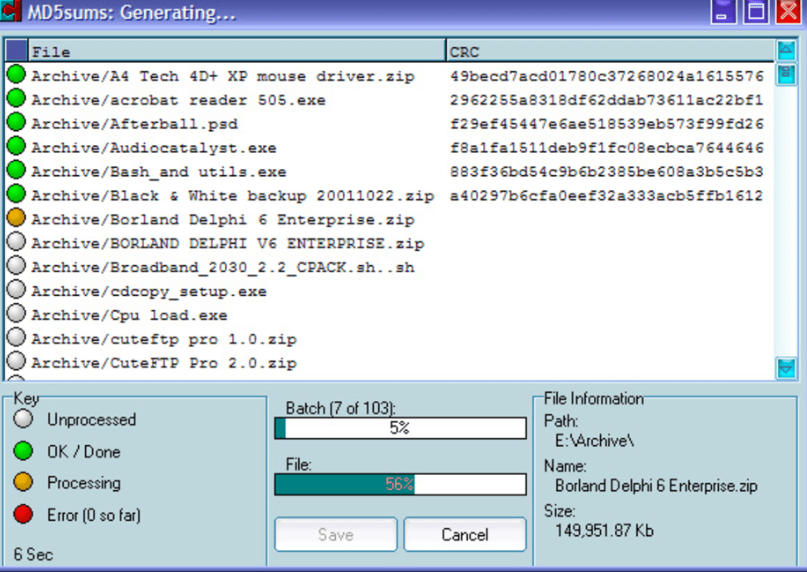807x572 pixels.
Task: Select the Archive/acrobat reader 505.exe row
Action: [x=178, y=100]
